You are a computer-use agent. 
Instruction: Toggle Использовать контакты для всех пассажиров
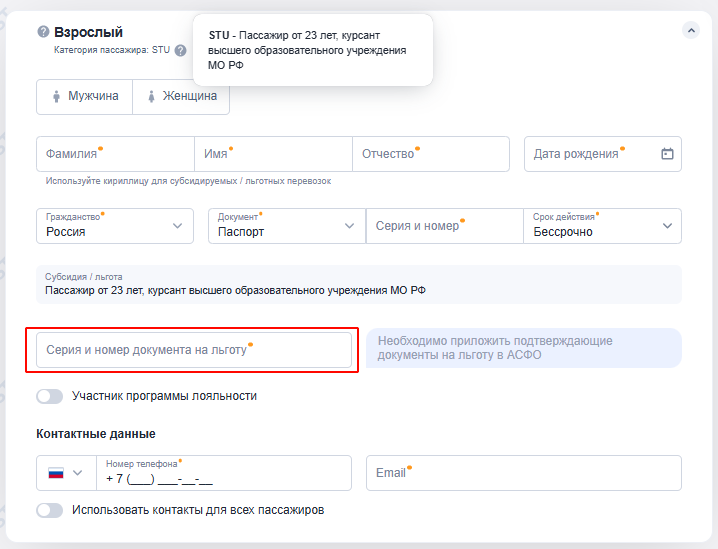49,510
